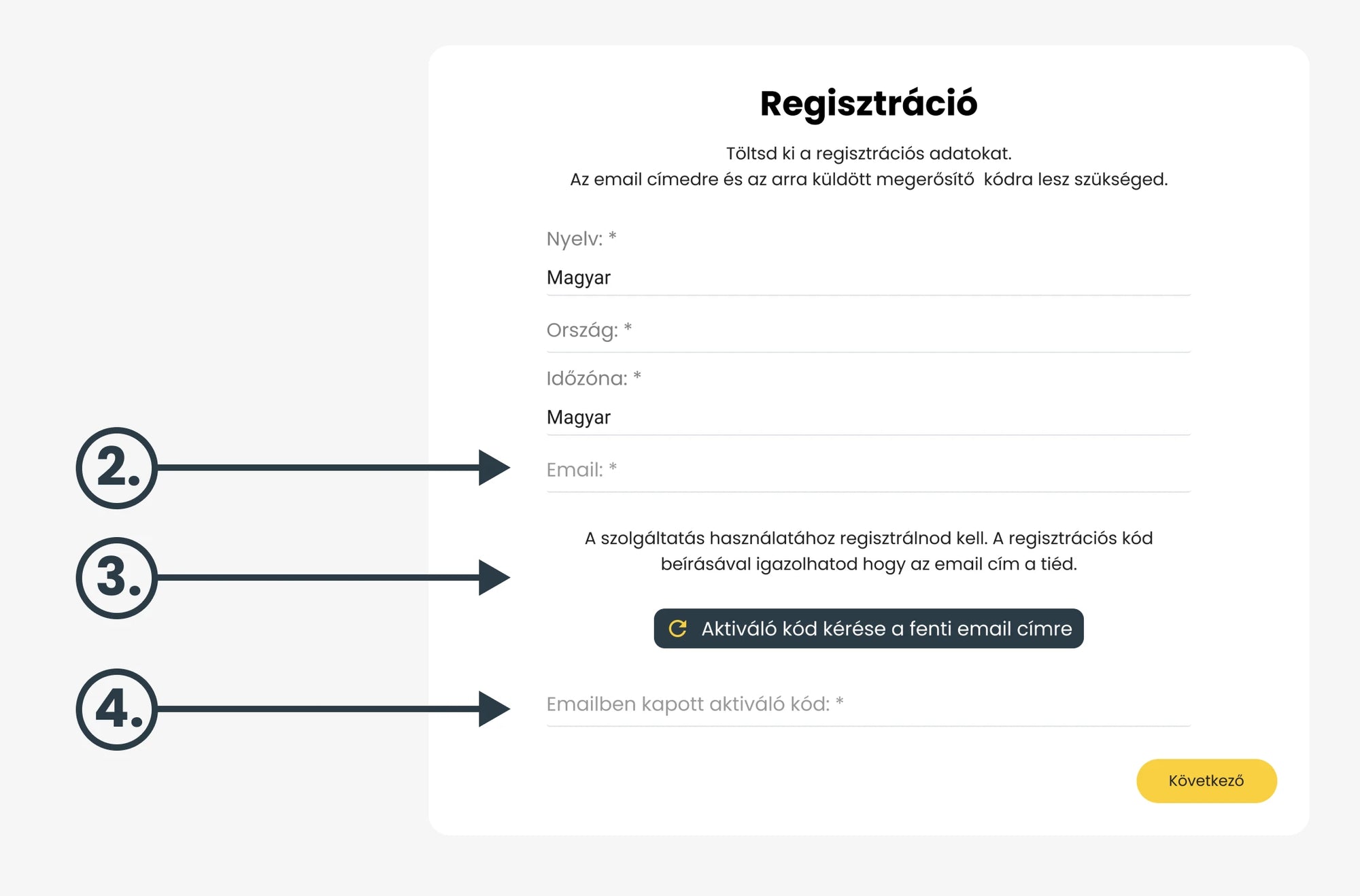
Task: Click the 'Időzóna:' field label
Action: [x=587, y=379]
